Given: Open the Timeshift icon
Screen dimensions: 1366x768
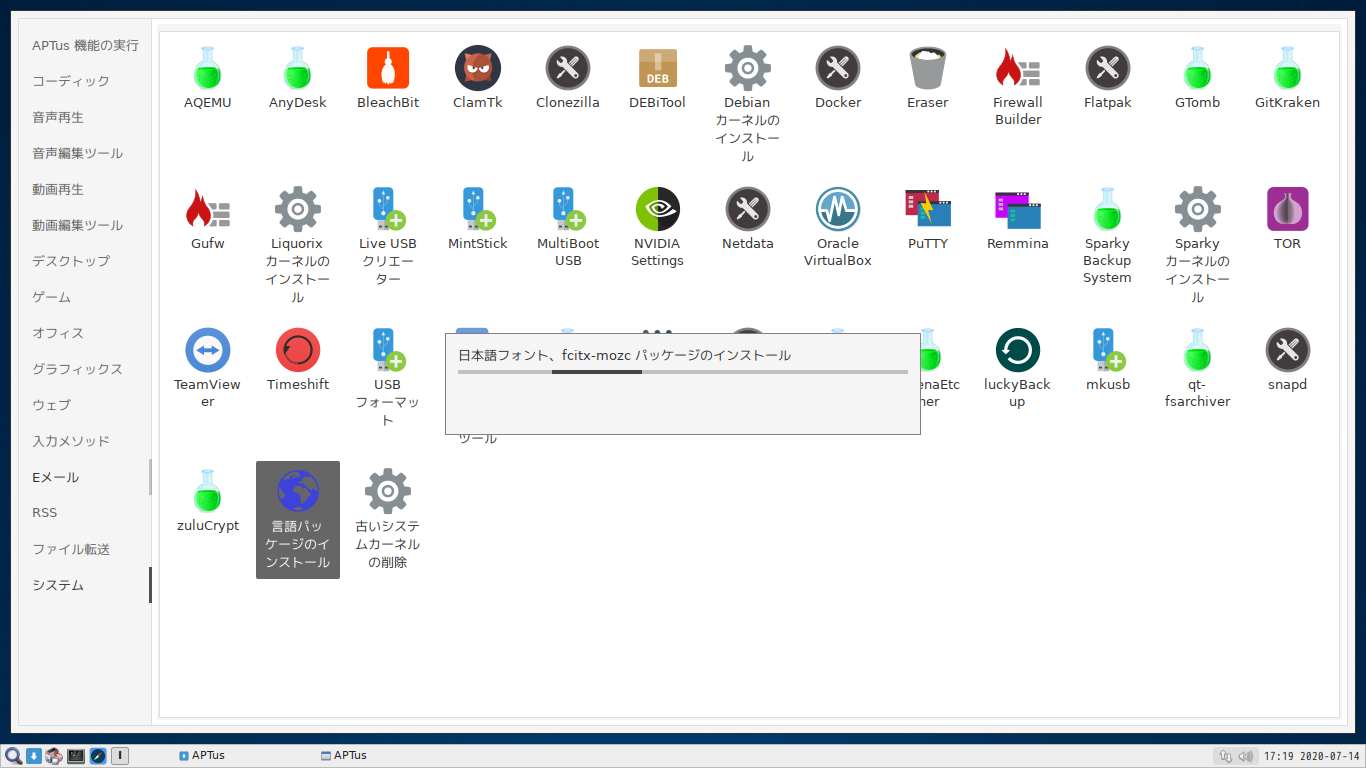Looking at the screenshot, I should 297,350.
